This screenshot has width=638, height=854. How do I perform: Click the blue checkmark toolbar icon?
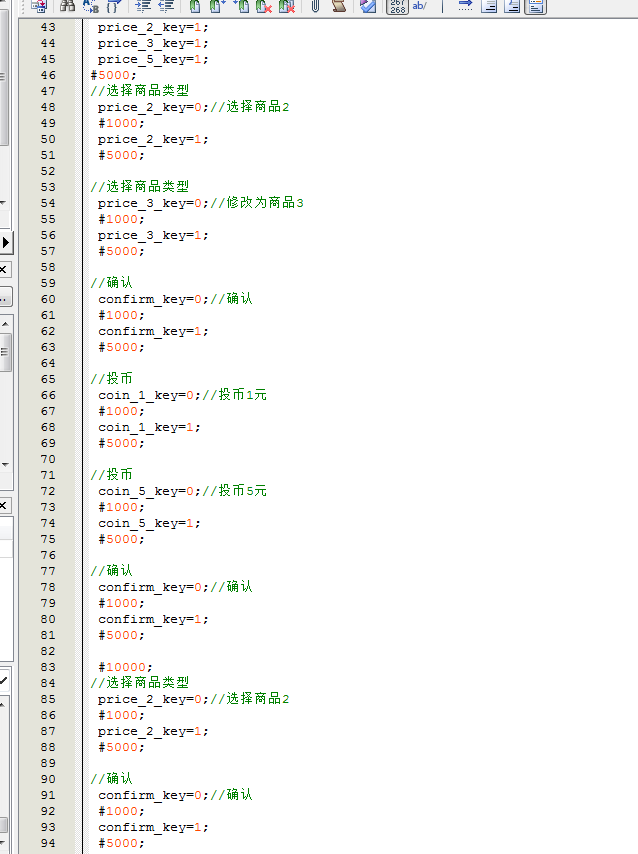pos(368,6)
